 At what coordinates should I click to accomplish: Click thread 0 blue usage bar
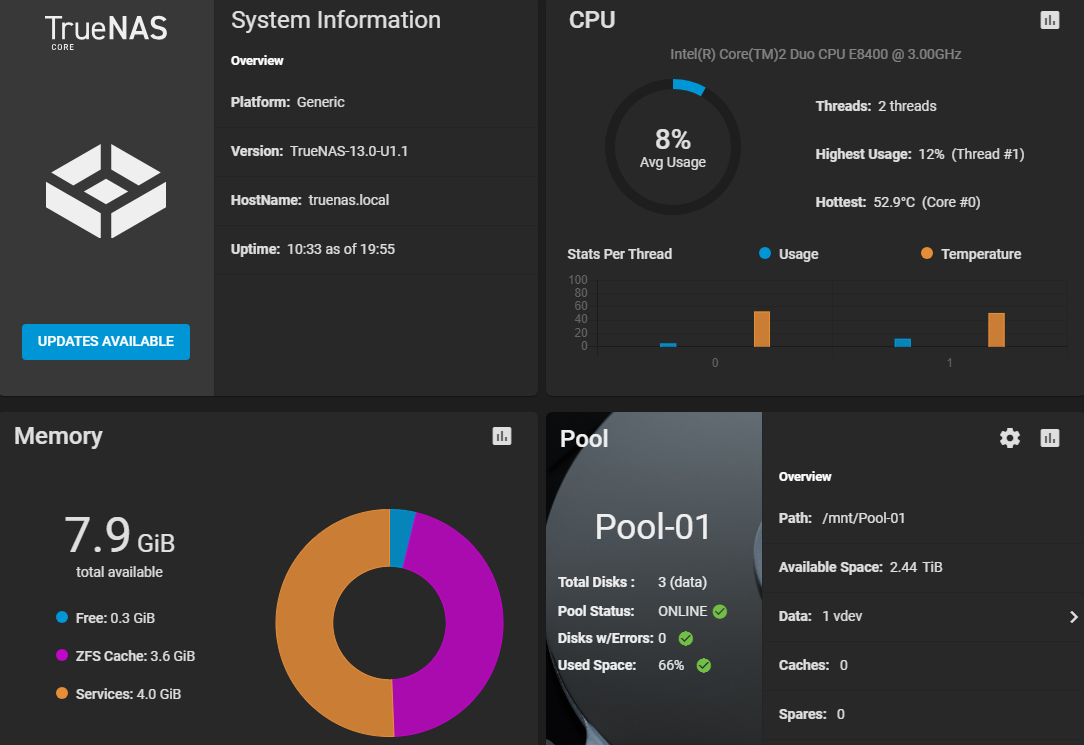[x=668, y=345]
